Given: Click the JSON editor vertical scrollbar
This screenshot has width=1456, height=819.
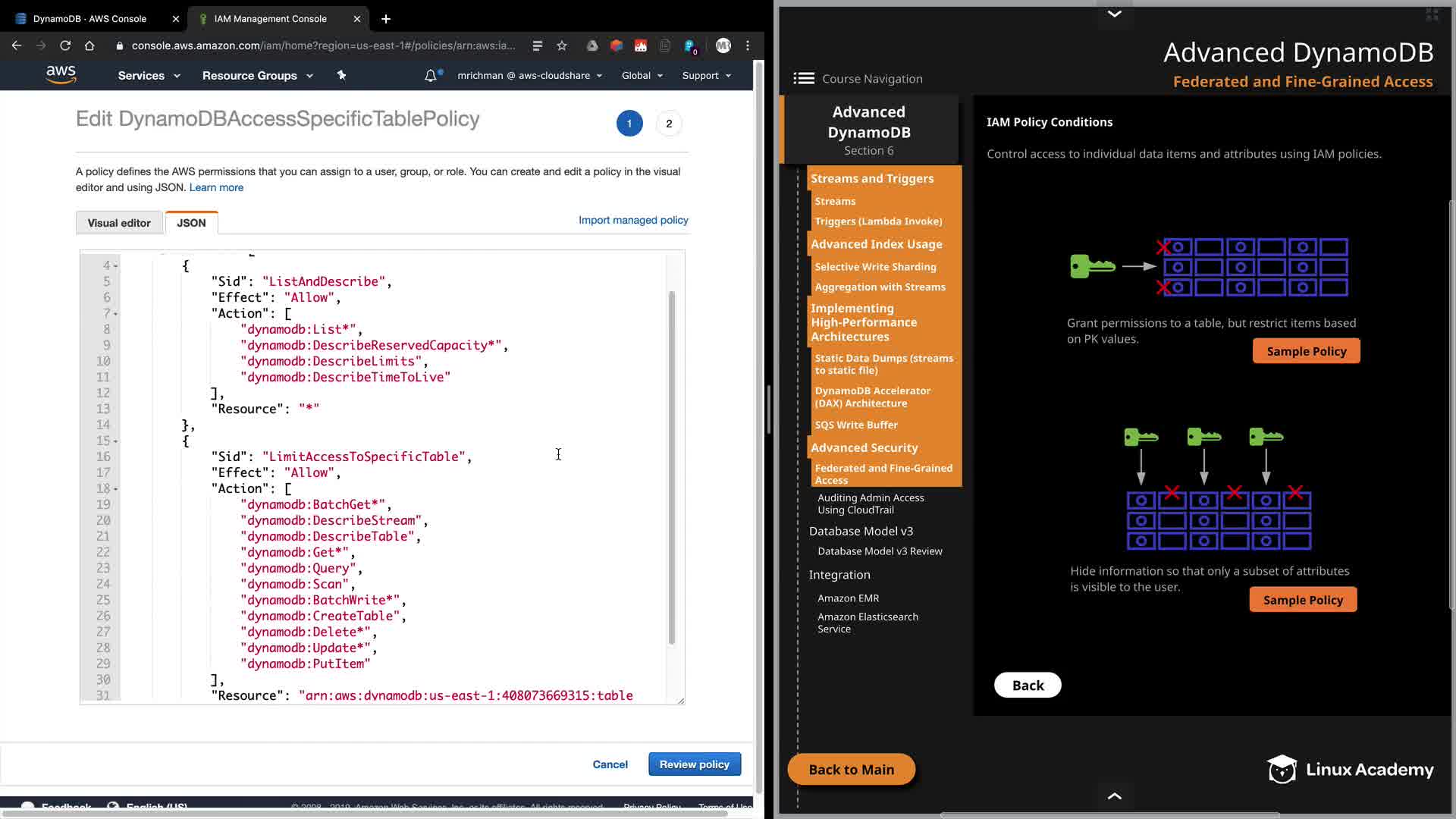Looking at the screenshot, I should click(x=672, y=467).
